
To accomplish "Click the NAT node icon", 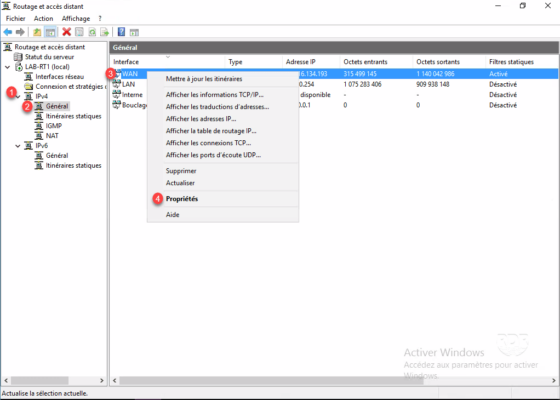I will click(39, 136).
